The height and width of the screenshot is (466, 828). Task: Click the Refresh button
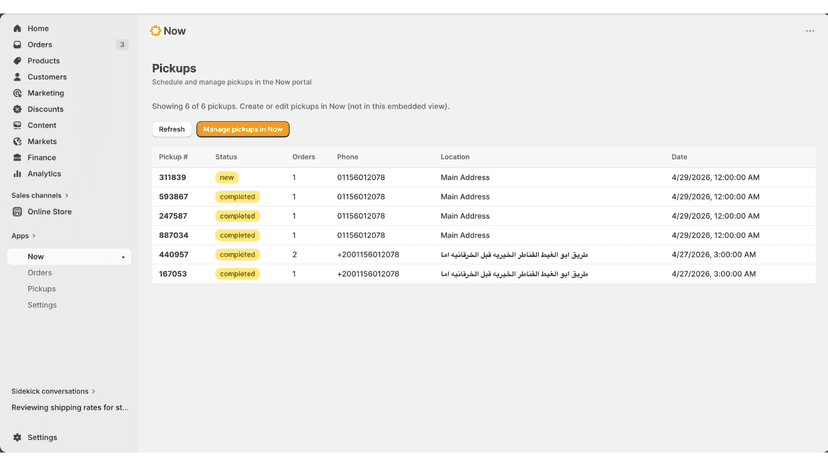tap(172, 129)
